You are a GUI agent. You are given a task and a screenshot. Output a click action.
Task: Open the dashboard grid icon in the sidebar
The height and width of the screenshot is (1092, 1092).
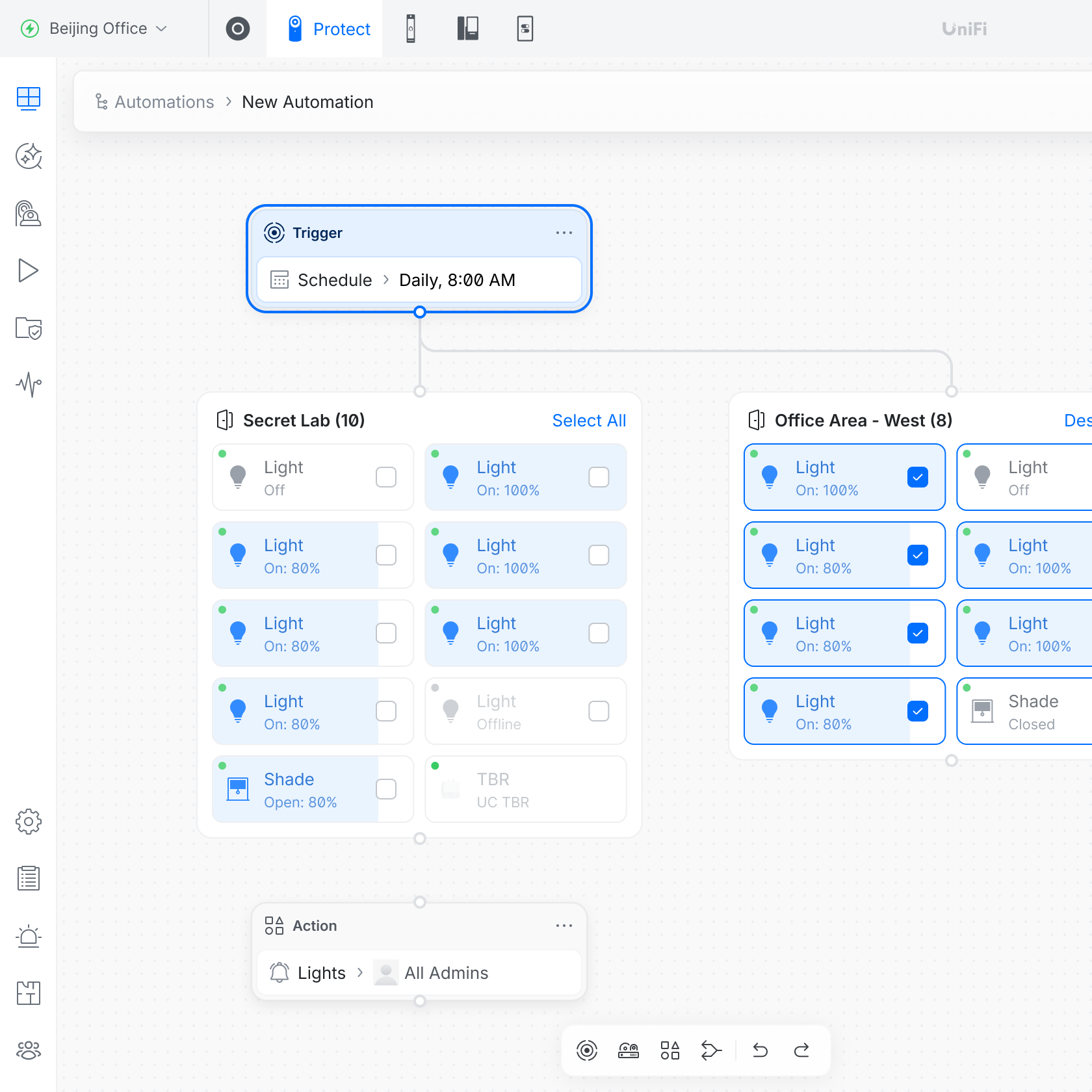[x=29, y=99]
